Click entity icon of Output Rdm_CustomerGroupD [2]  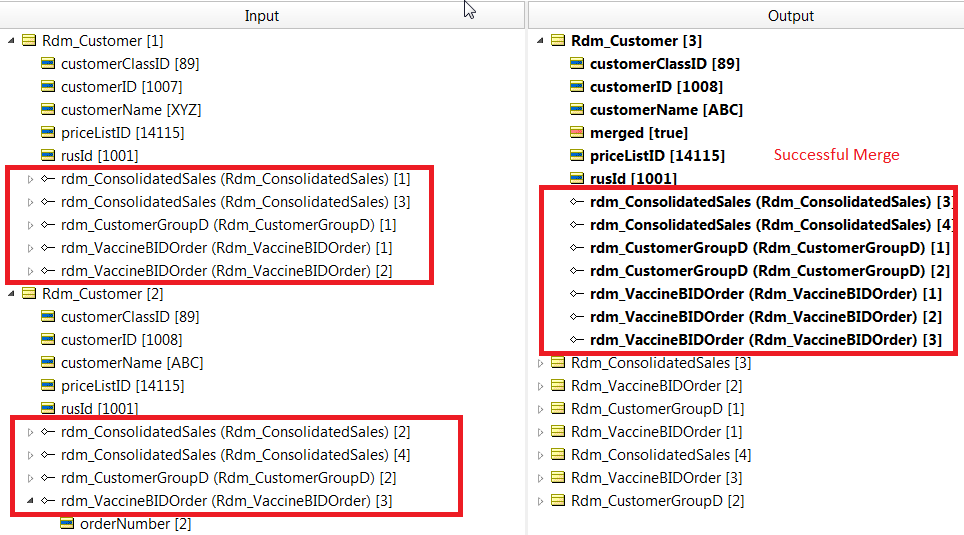pyautogui.click(x=558, y=501)
